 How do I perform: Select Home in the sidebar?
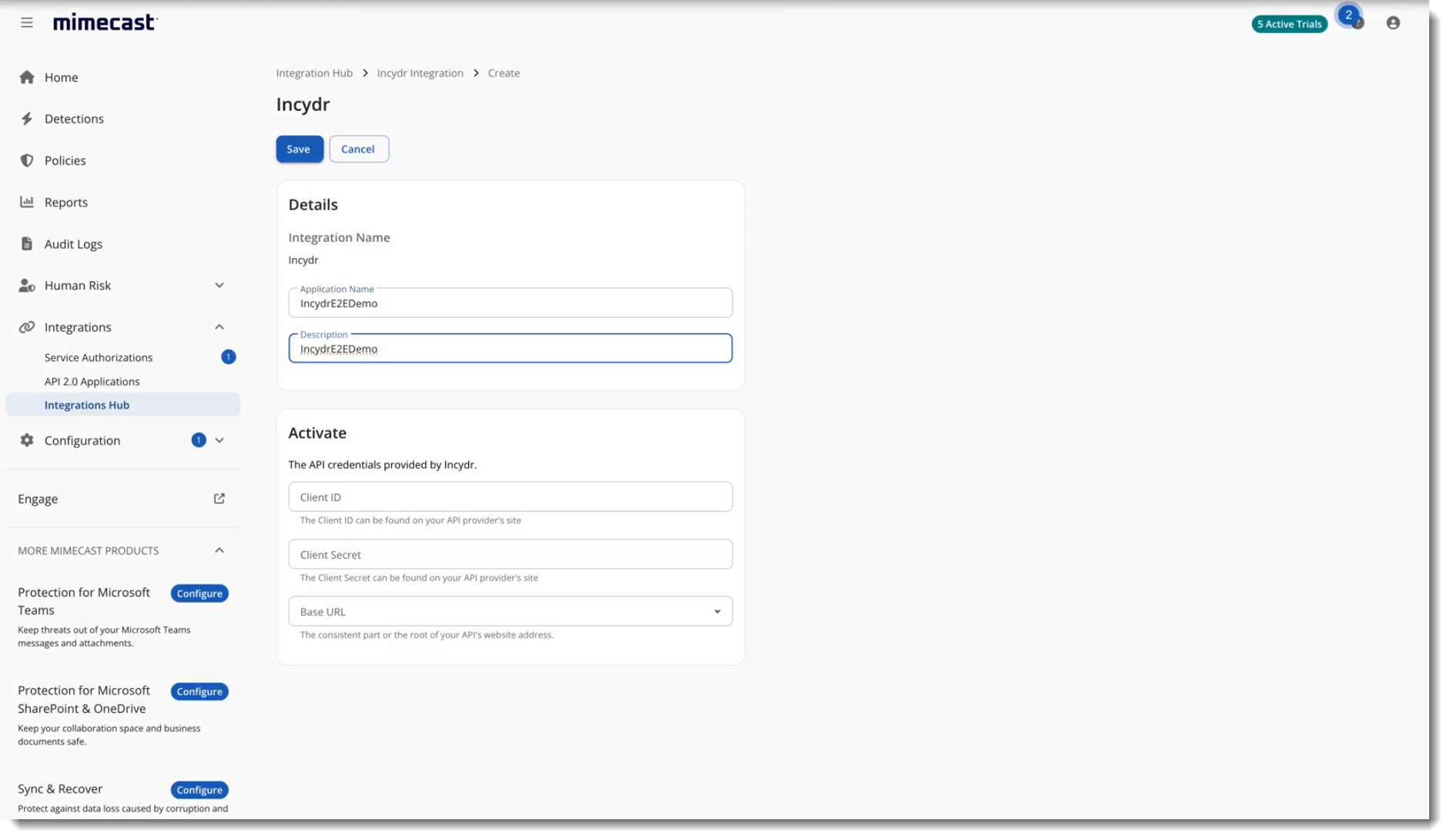pos(62,77)
